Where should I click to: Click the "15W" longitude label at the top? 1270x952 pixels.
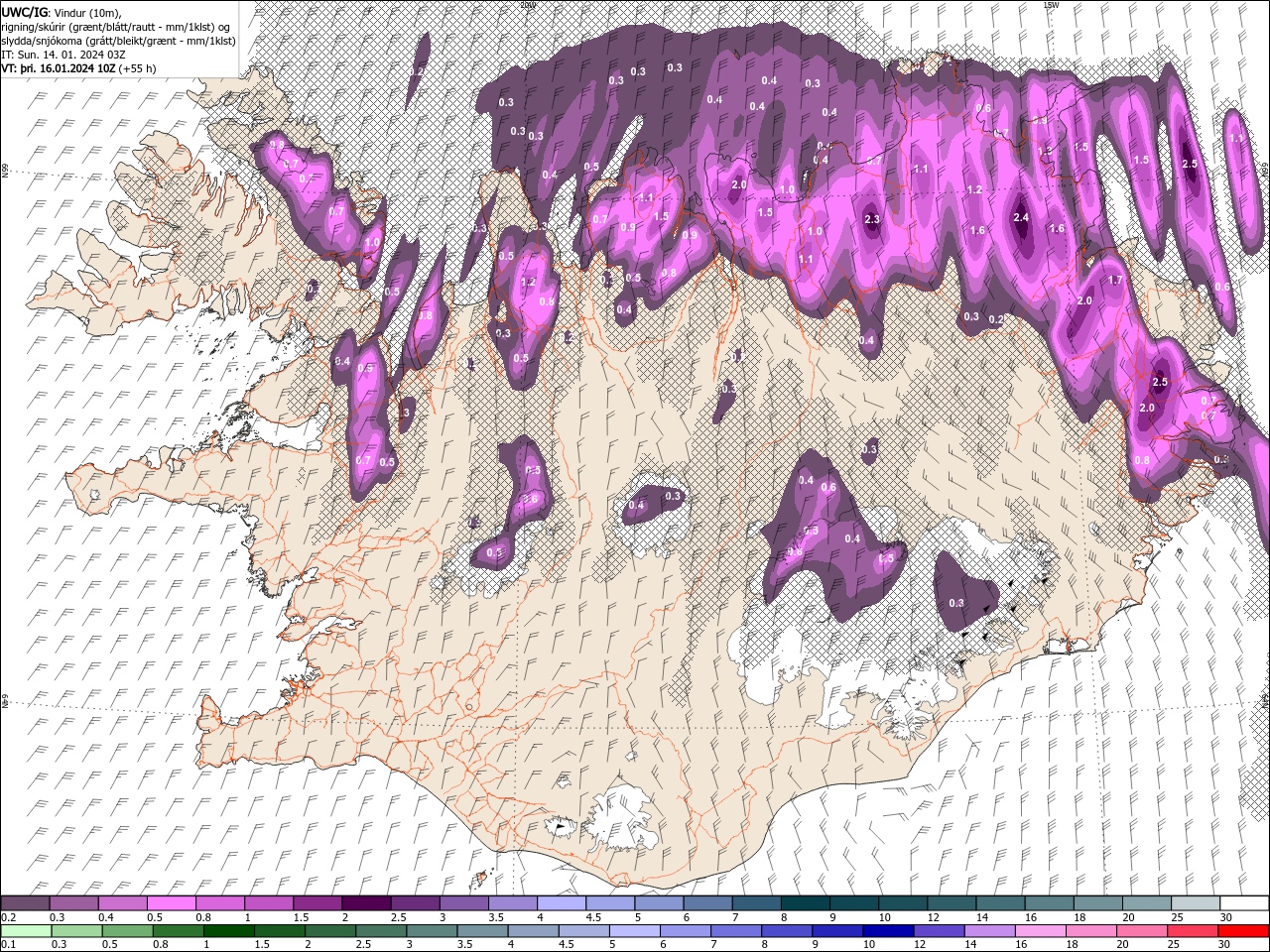point(1050,5)
